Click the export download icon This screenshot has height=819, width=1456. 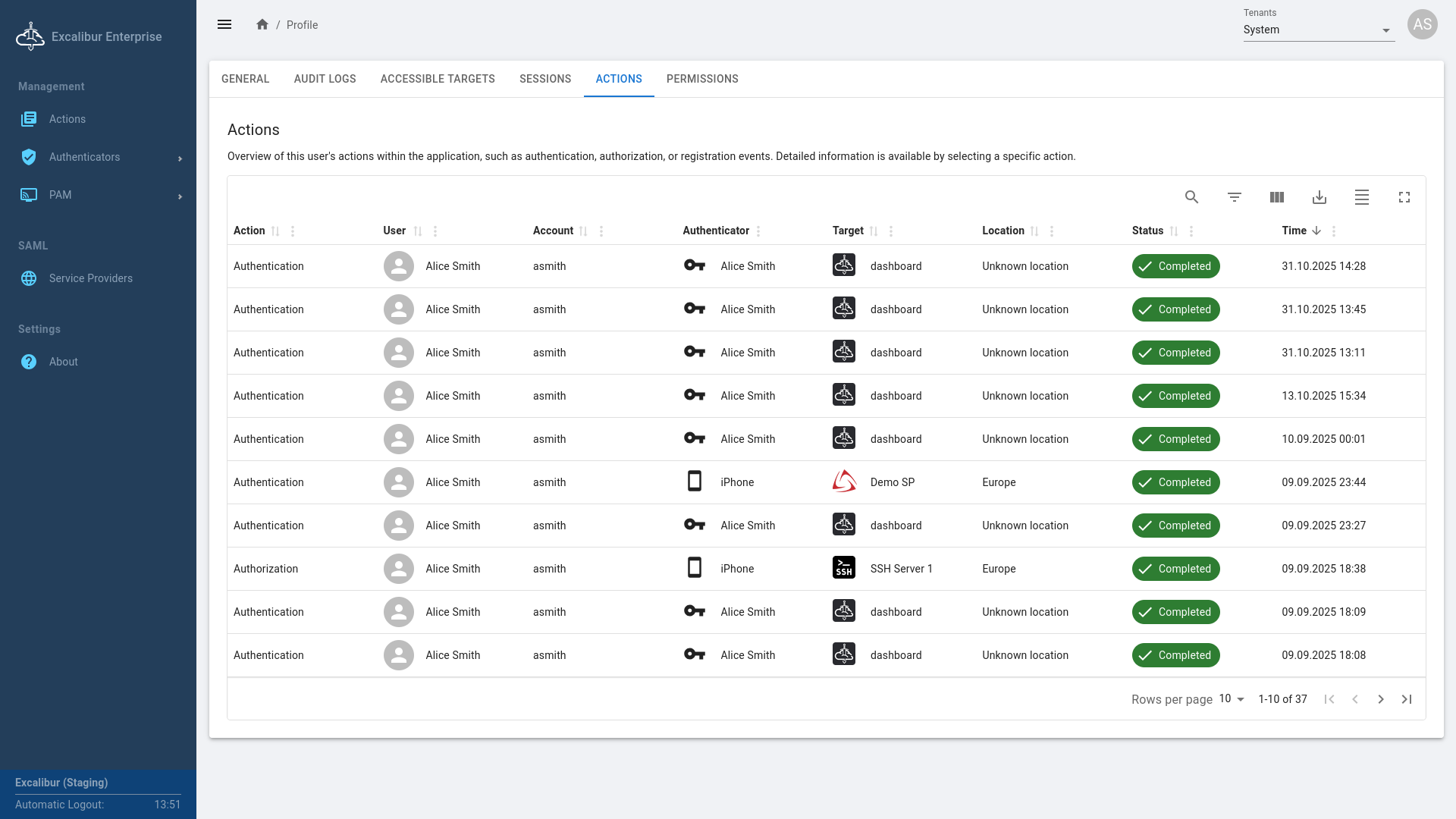pyautogui.click(x=1319, y=197)
